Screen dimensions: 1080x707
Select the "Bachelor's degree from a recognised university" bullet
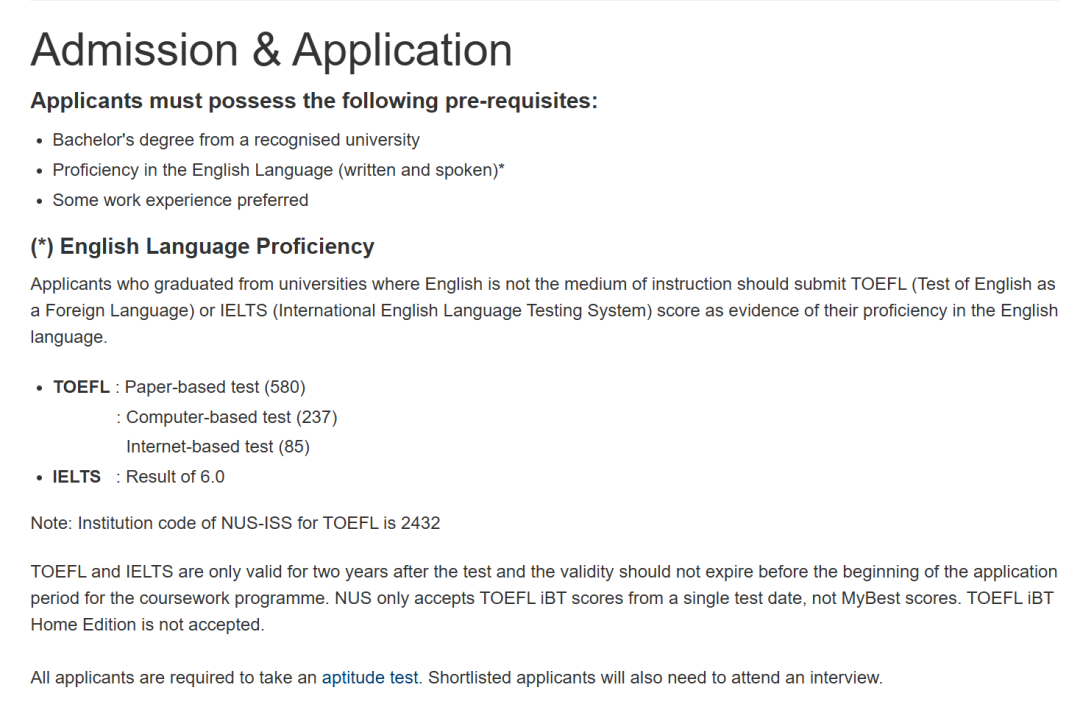click(236, 140)
